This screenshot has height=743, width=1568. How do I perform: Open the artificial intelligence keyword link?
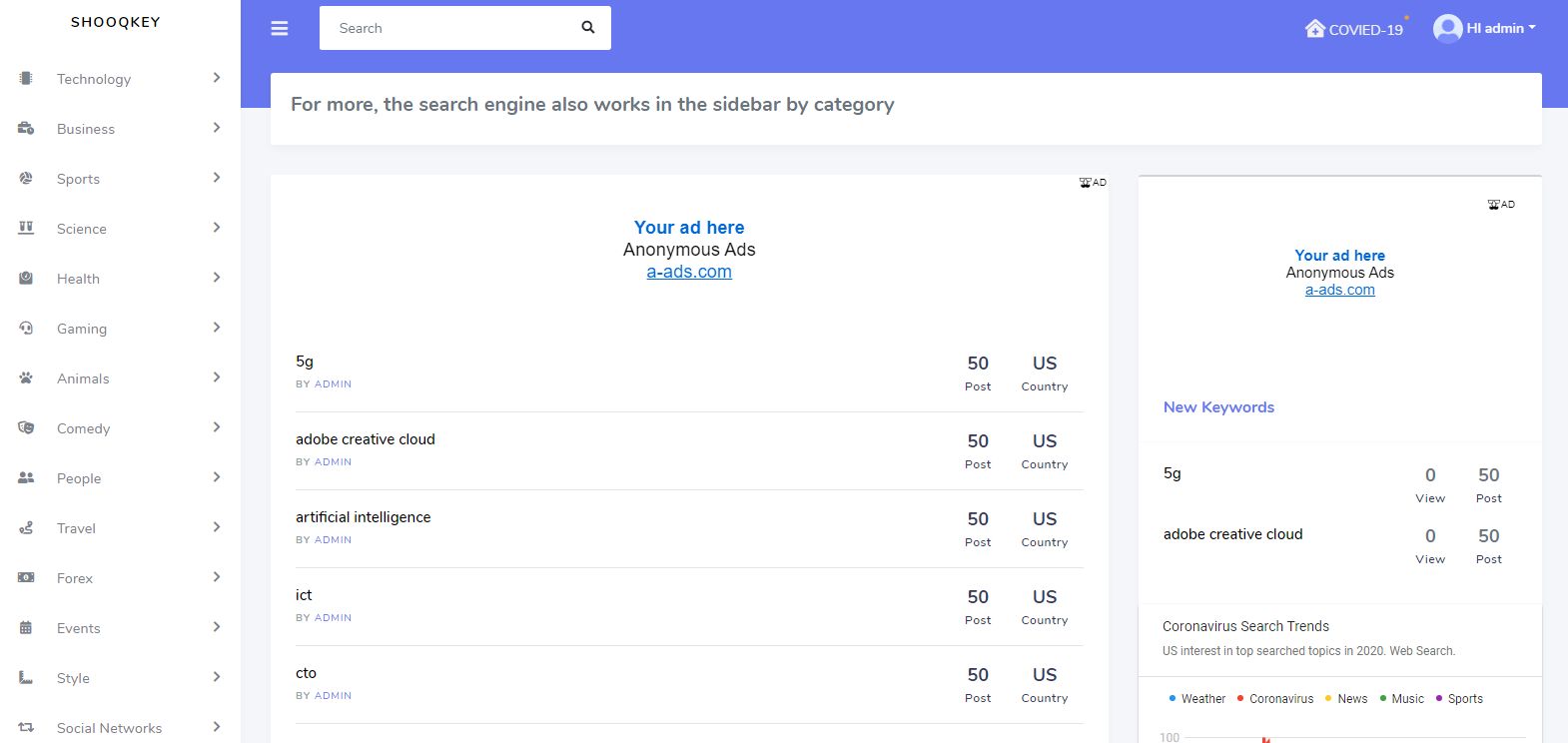click(x=364, y=517)
